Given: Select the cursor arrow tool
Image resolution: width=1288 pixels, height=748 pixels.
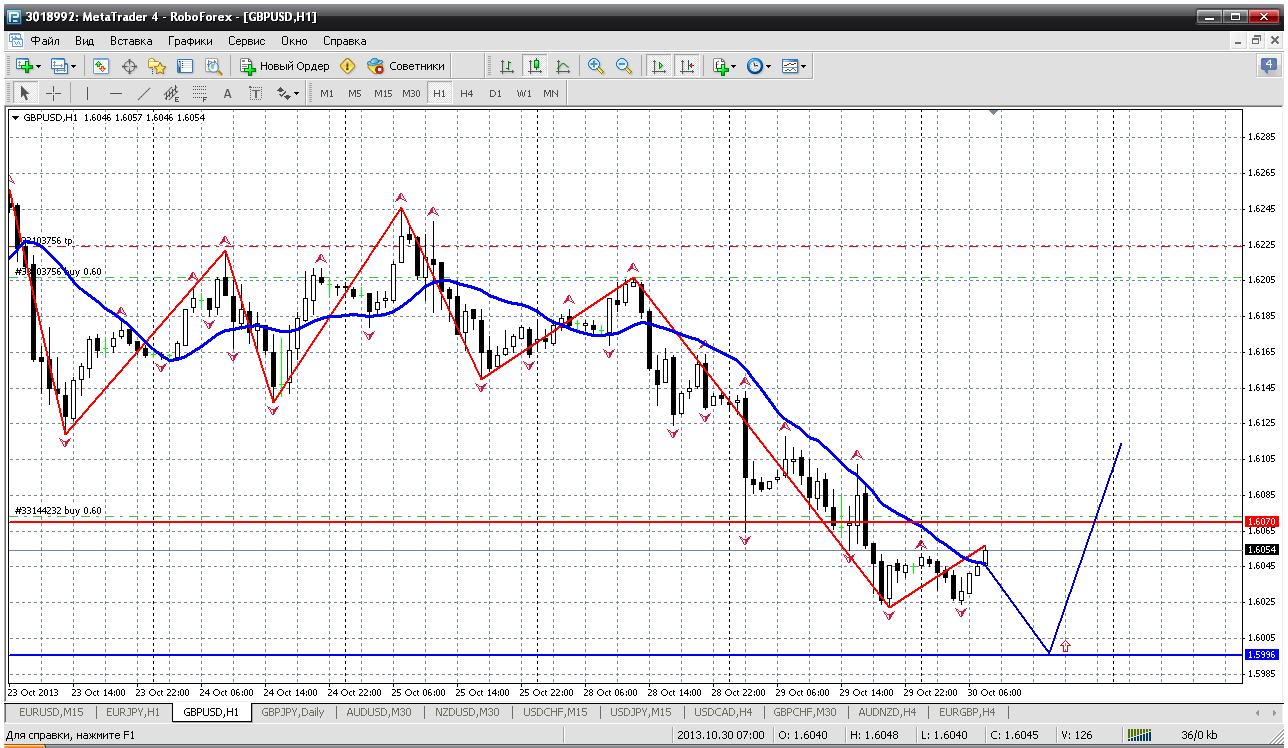Looking at the screenshot, I should (25, 93).
